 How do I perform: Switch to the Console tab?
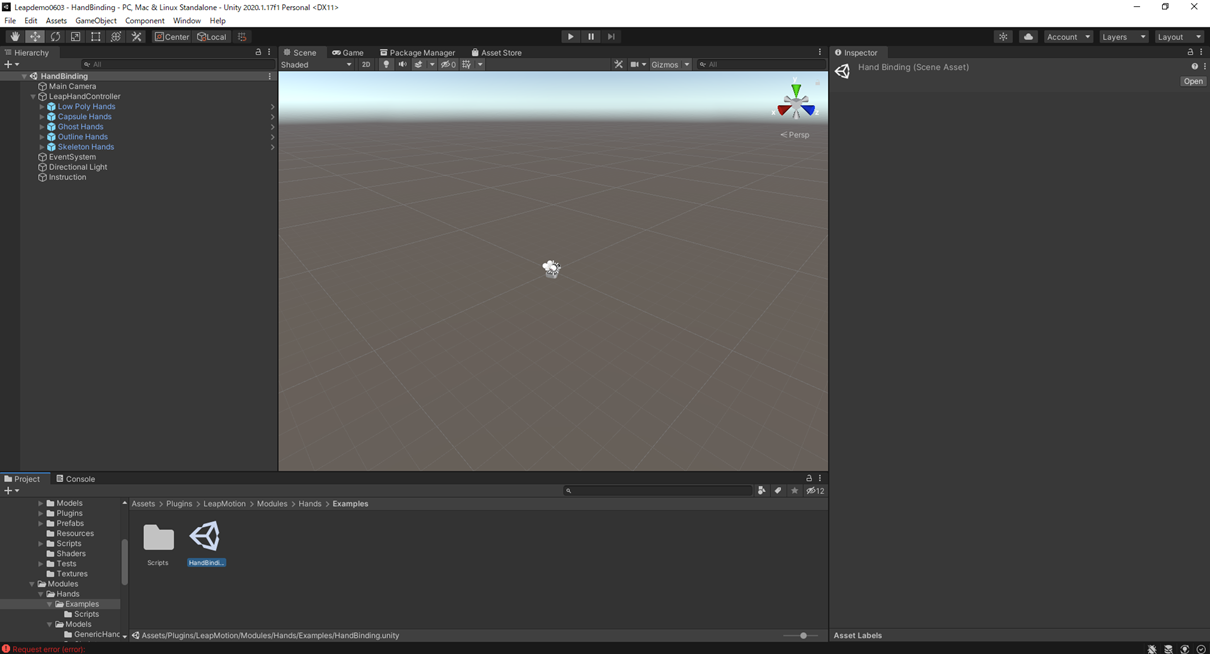tap(76, 479)
